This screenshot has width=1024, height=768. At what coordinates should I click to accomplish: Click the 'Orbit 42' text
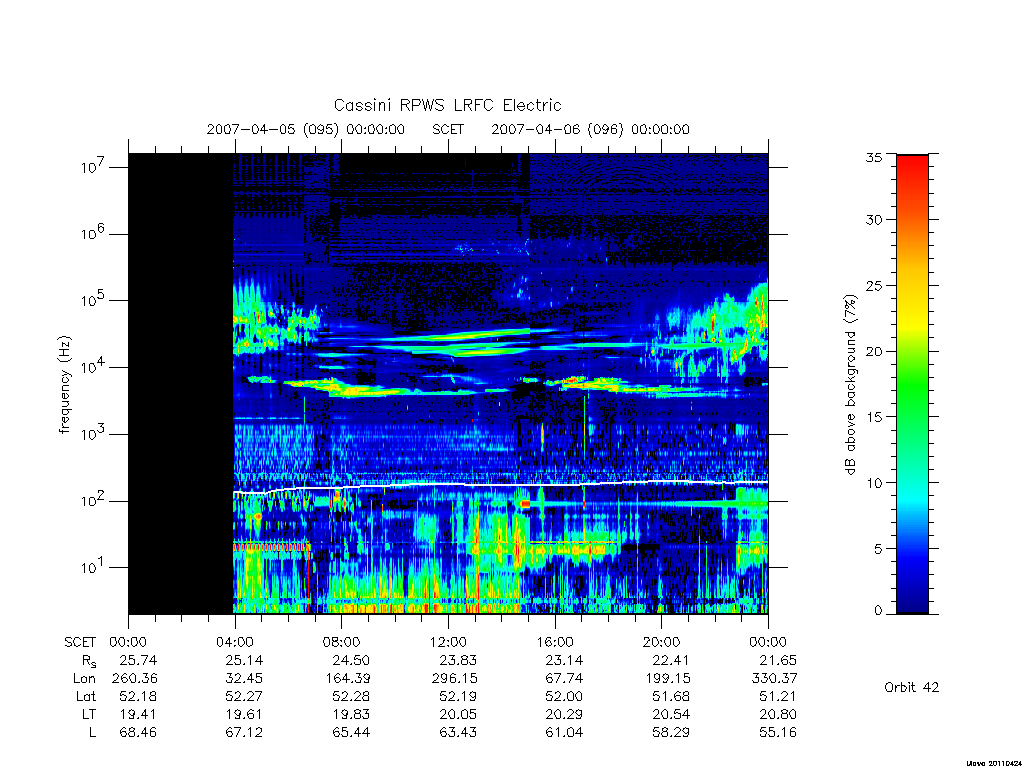912,687
